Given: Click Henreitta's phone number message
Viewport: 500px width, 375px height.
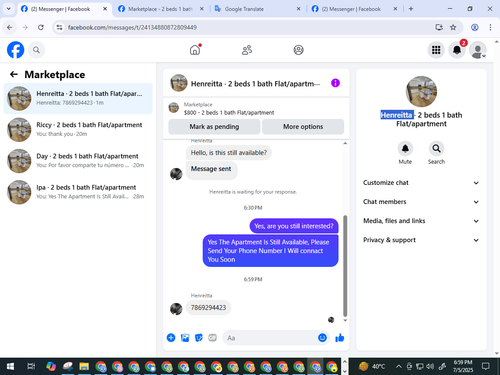Looking at the screenshot, I should click(x=208, y=307).
